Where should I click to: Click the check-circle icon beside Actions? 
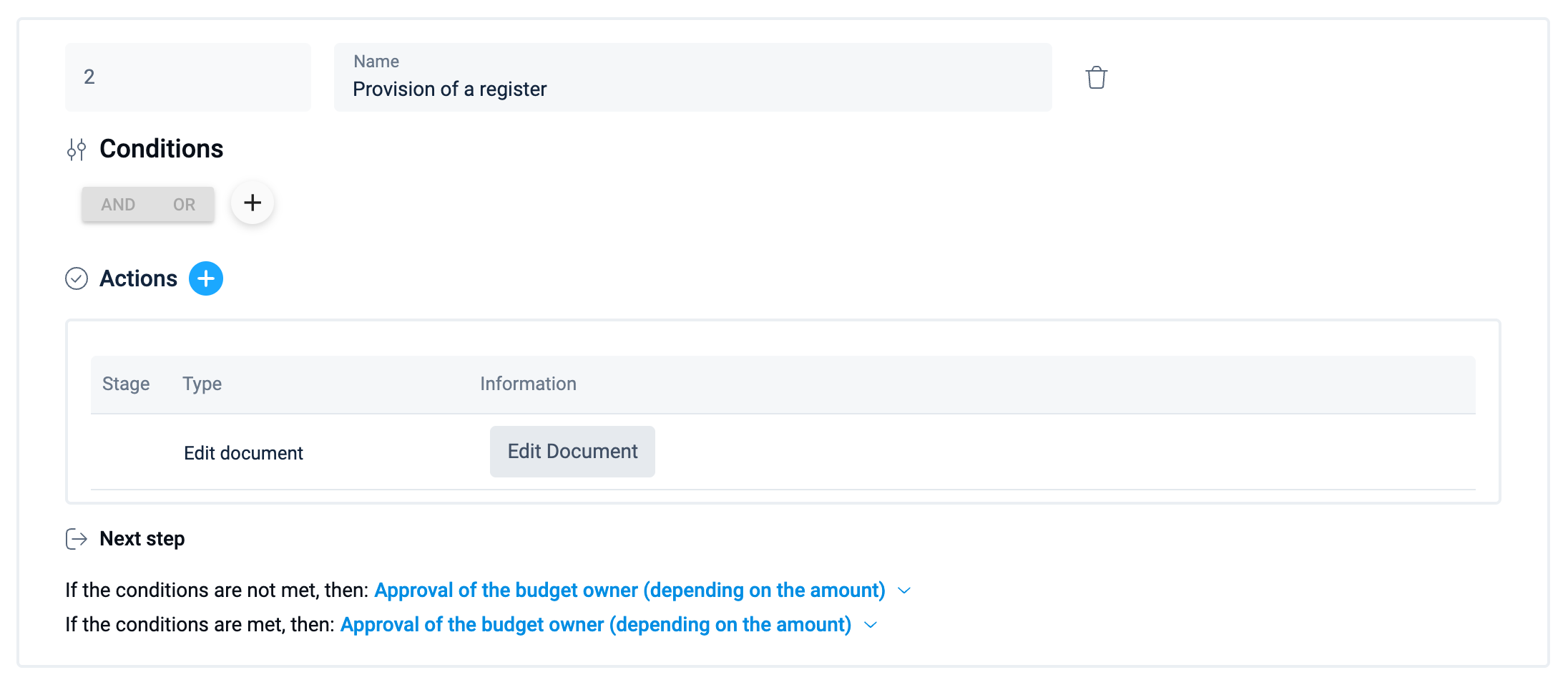[x=77, y=278]
